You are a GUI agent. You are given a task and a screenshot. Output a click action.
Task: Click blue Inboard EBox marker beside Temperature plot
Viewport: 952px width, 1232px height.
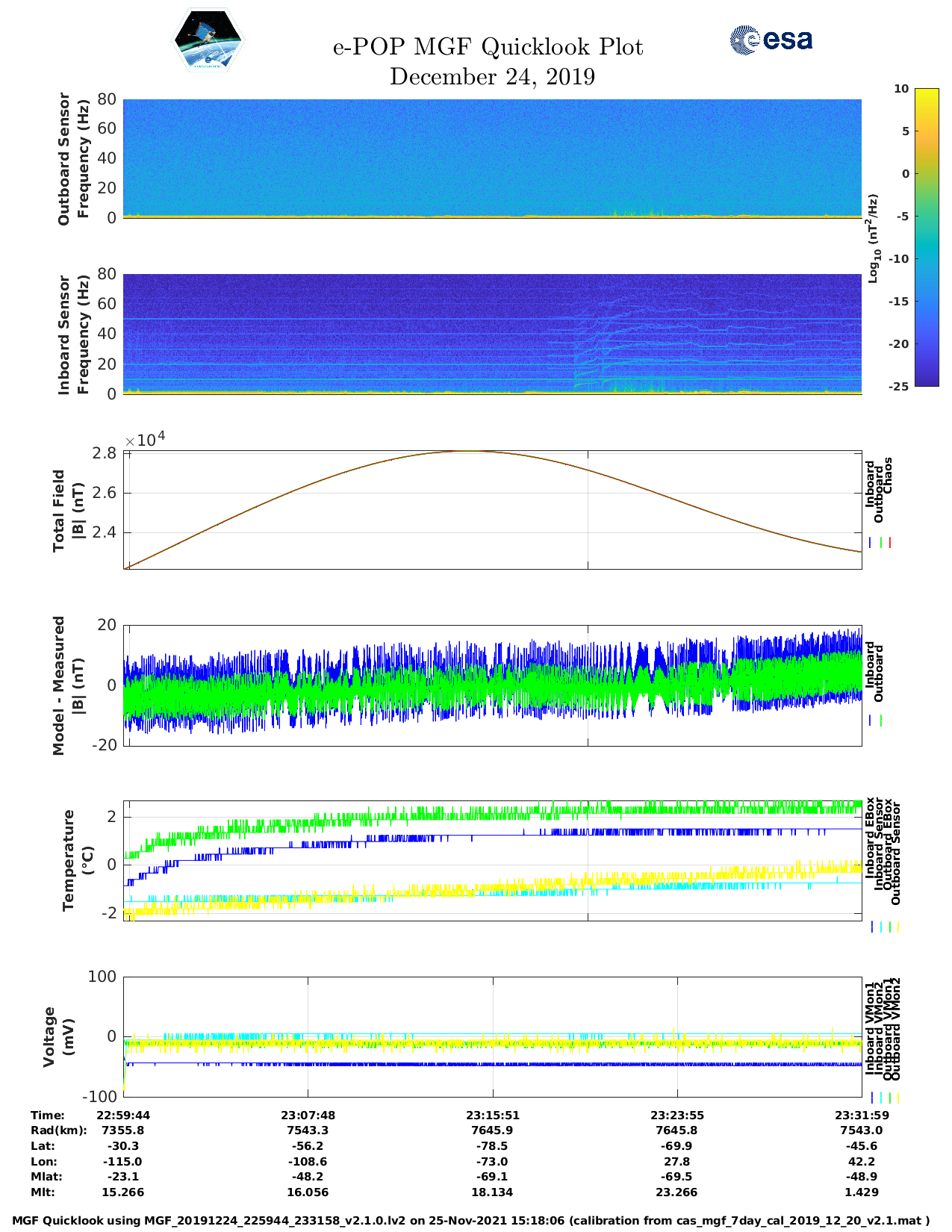pos(872,927)
